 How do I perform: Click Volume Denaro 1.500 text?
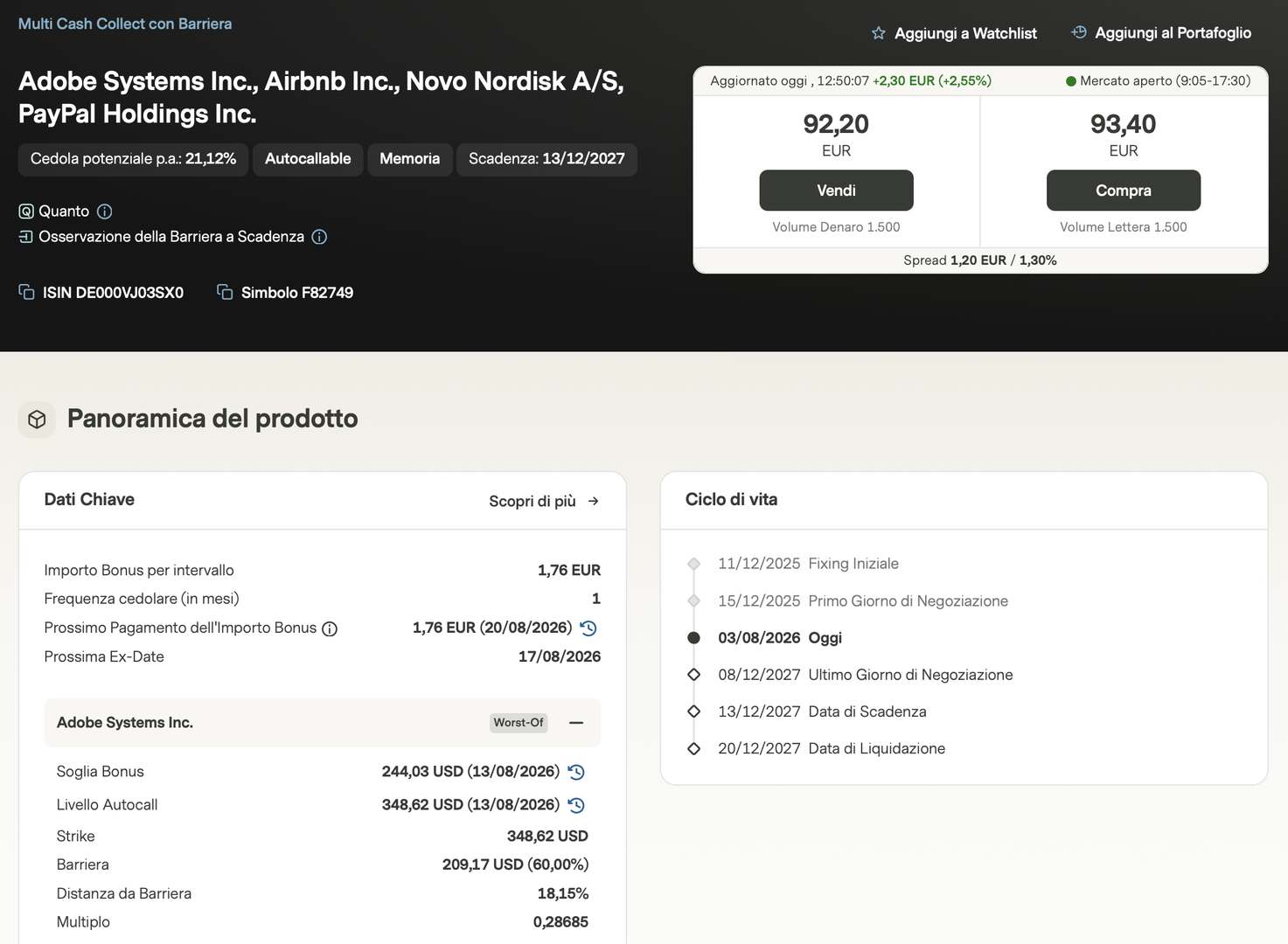click(x=836, y=227)
